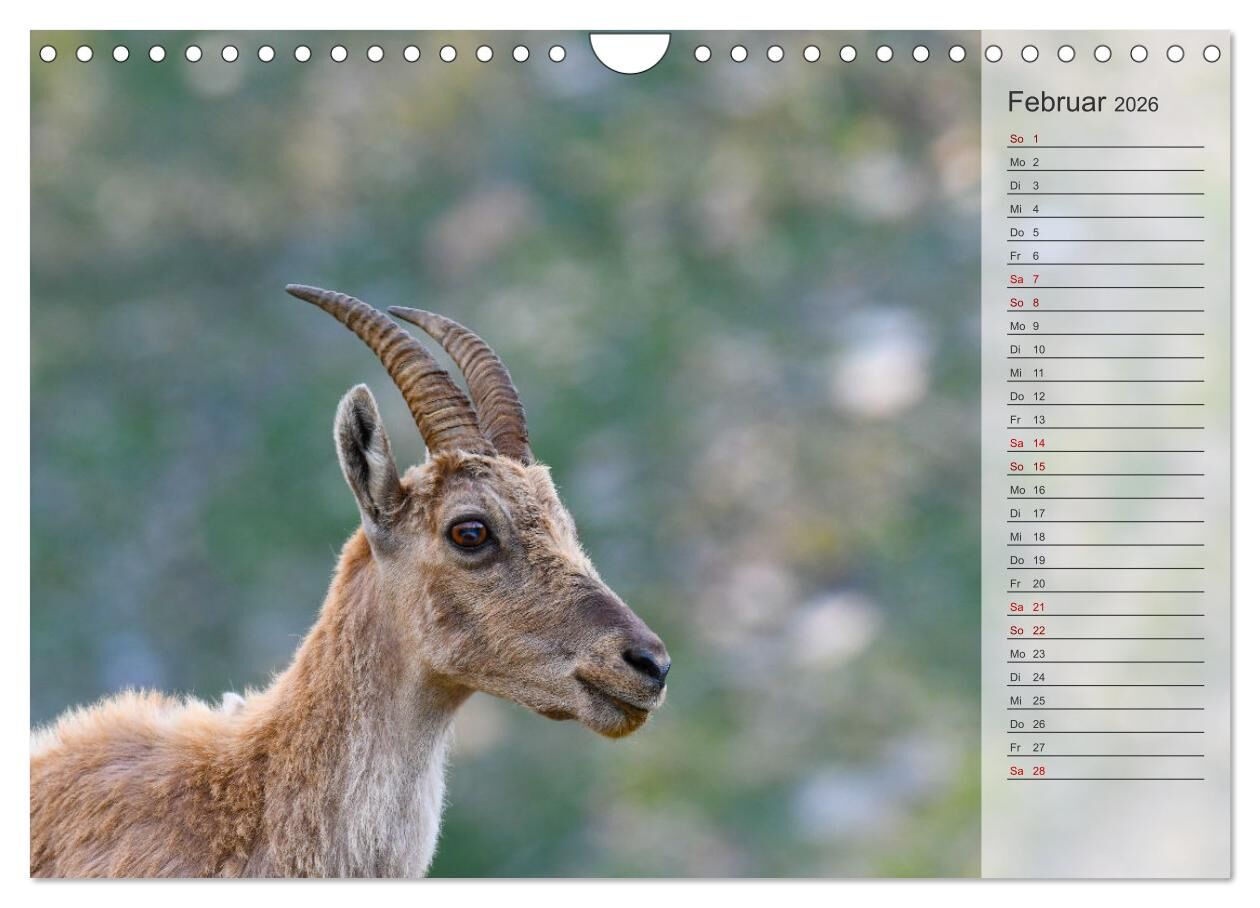Select the Do 19 entry line
The image size is (1260, 908).
1105,560
